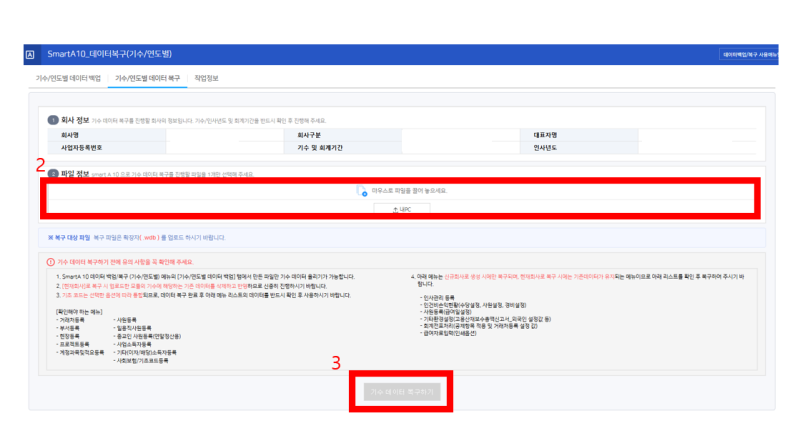The height and width of the screenshot is (441, 800).
Task: Click the 회사구분 label
Action: pos(309,135)
